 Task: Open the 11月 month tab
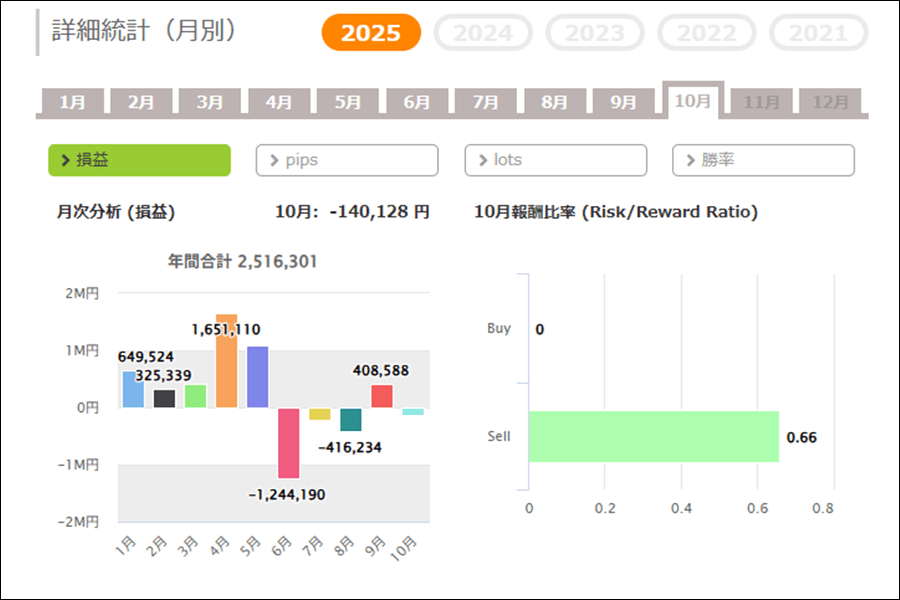tap(762, 102)
